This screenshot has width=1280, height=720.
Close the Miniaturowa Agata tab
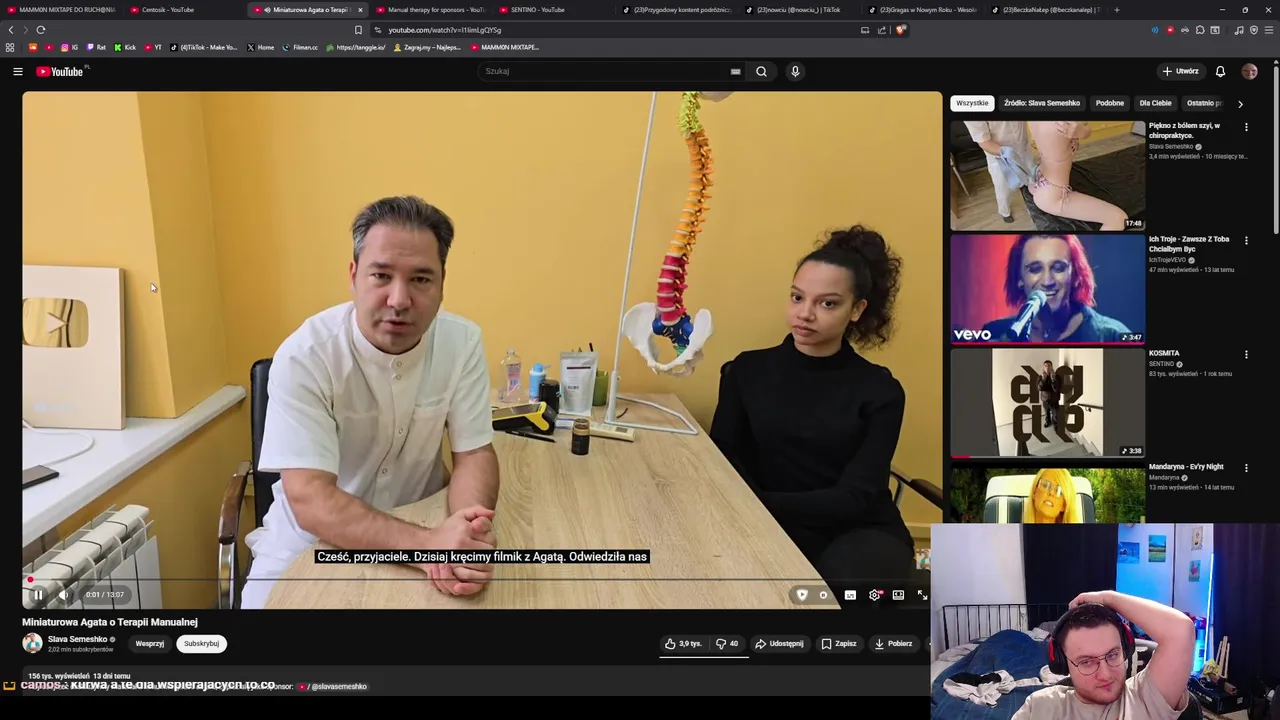(x=360, y=10)
